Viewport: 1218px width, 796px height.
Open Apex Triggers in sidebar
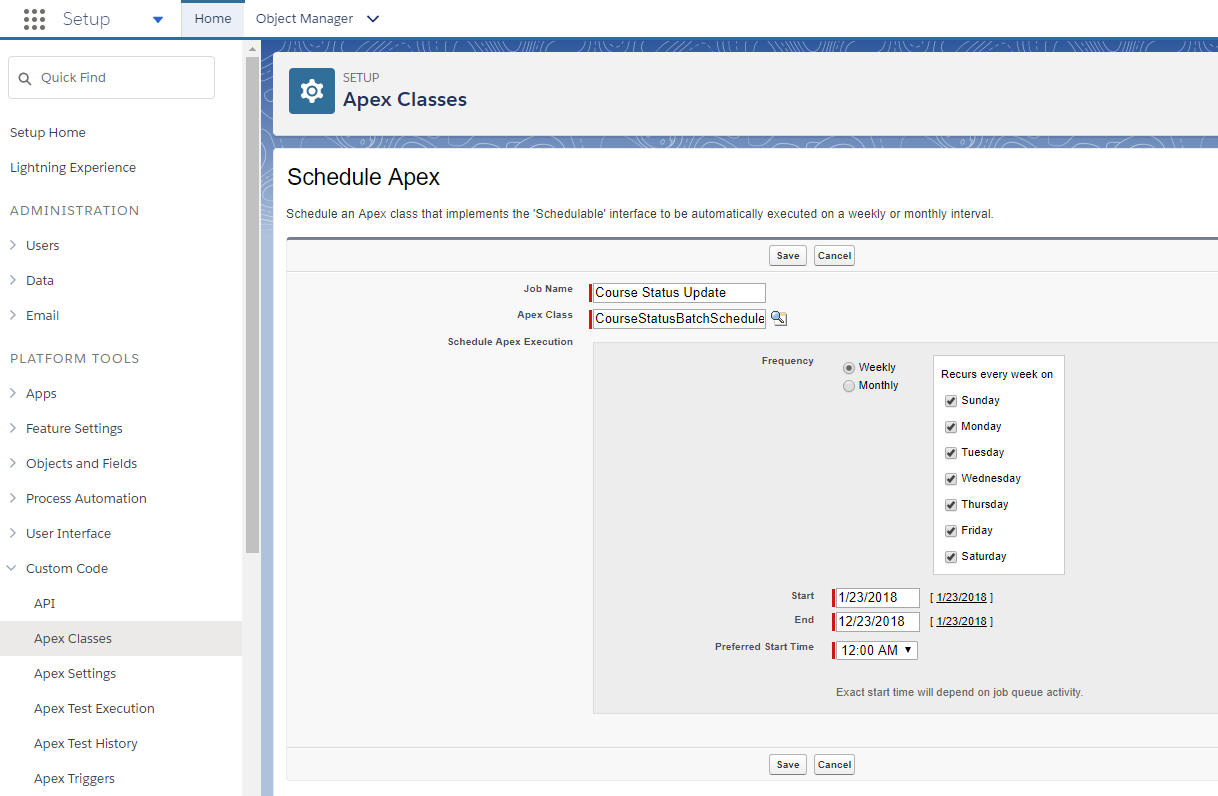[74, 778]
